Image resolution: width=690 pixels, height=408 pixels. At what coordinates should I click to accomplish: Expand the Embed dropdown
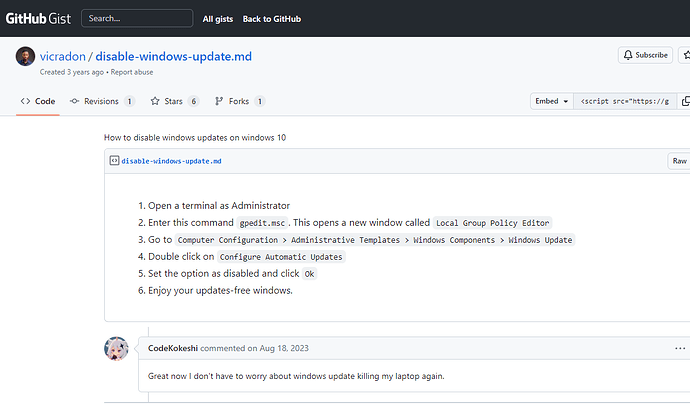552,101
